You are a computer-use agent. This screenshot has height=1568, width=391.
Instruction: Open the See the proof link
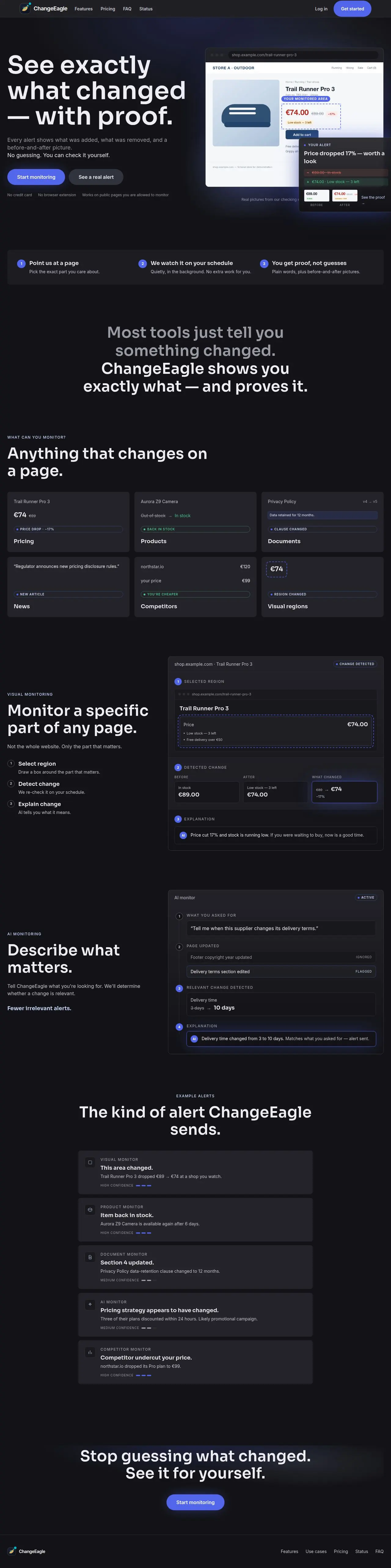pyautogui.click(x=373, y=200)
